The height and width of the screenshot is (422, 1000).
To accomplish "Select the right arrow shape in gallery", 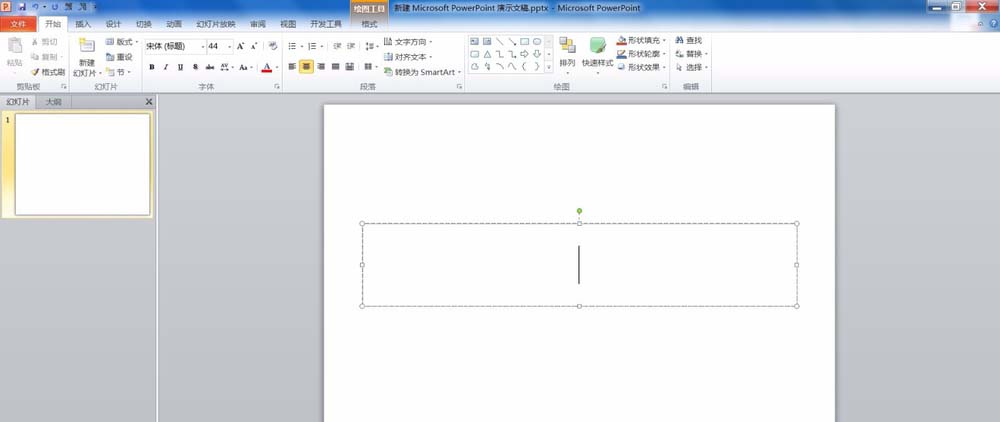I will point(524,54).
